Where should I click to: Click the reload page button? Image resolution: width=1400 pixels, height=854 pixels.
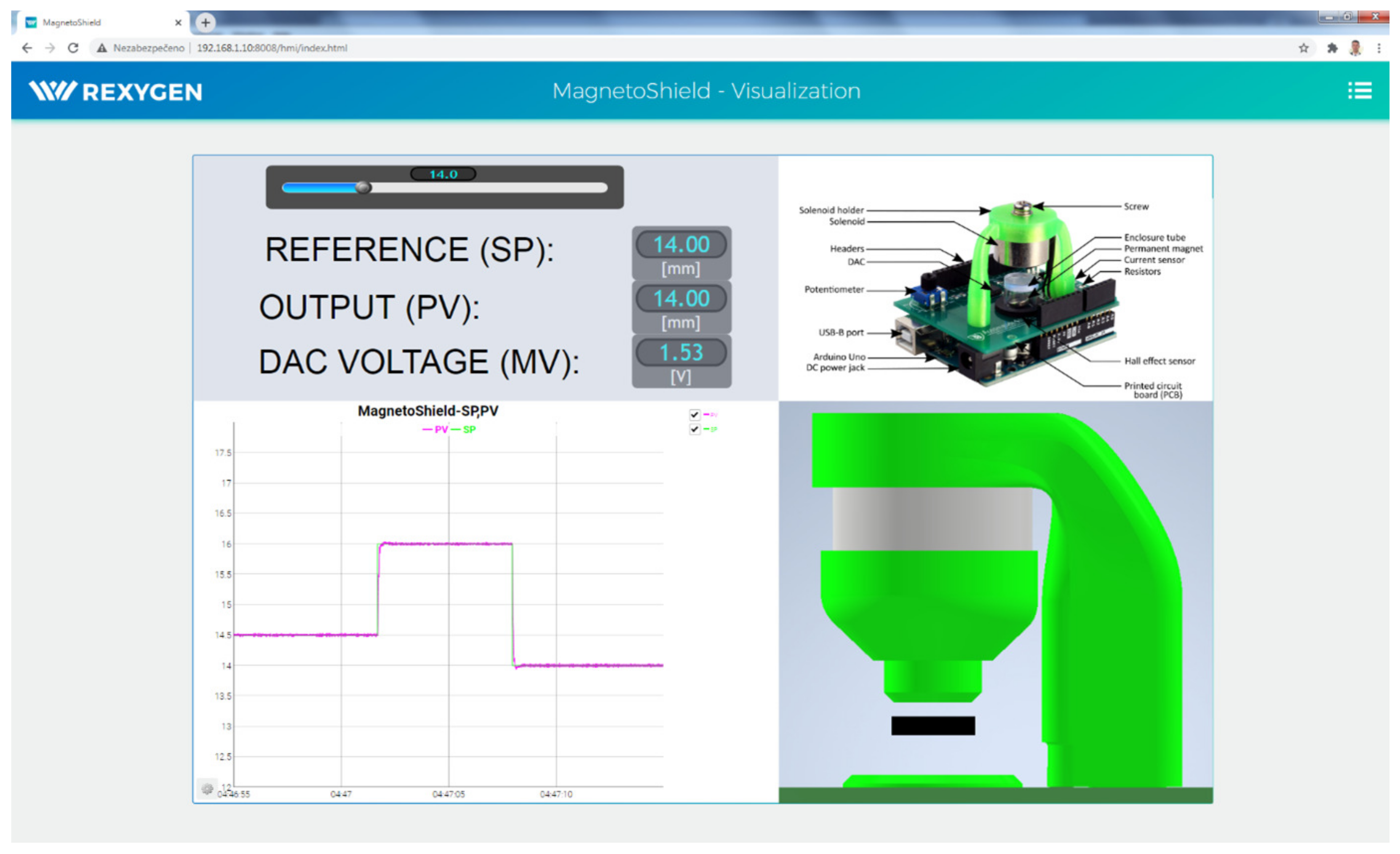pyautogui.click(x=73, y=48)
